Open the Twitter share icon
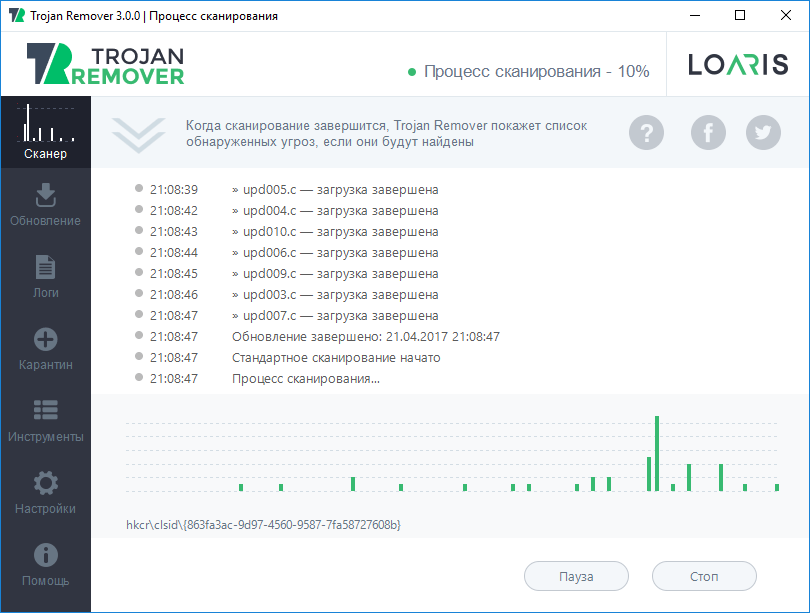Screen dimensions: 810x613 click(763, 133)
